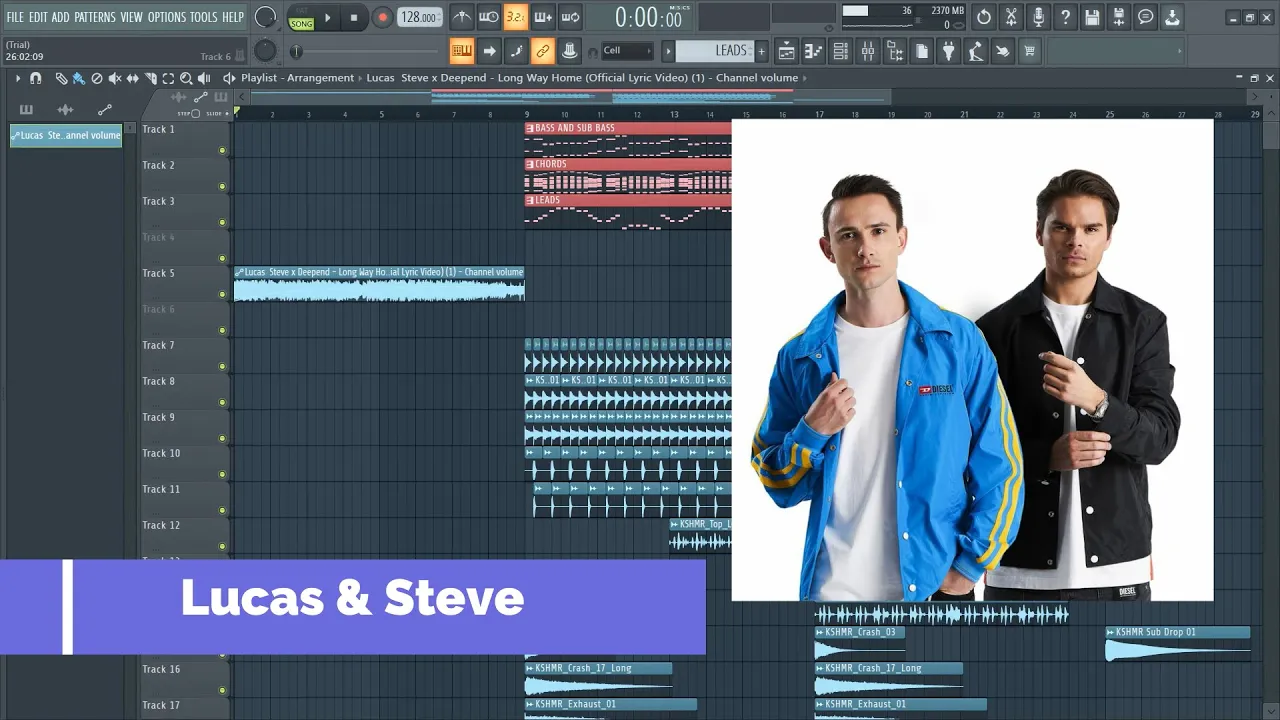1280x720 pixels.
Task: Open the TOOLS menu
Action: pos(204,17)
